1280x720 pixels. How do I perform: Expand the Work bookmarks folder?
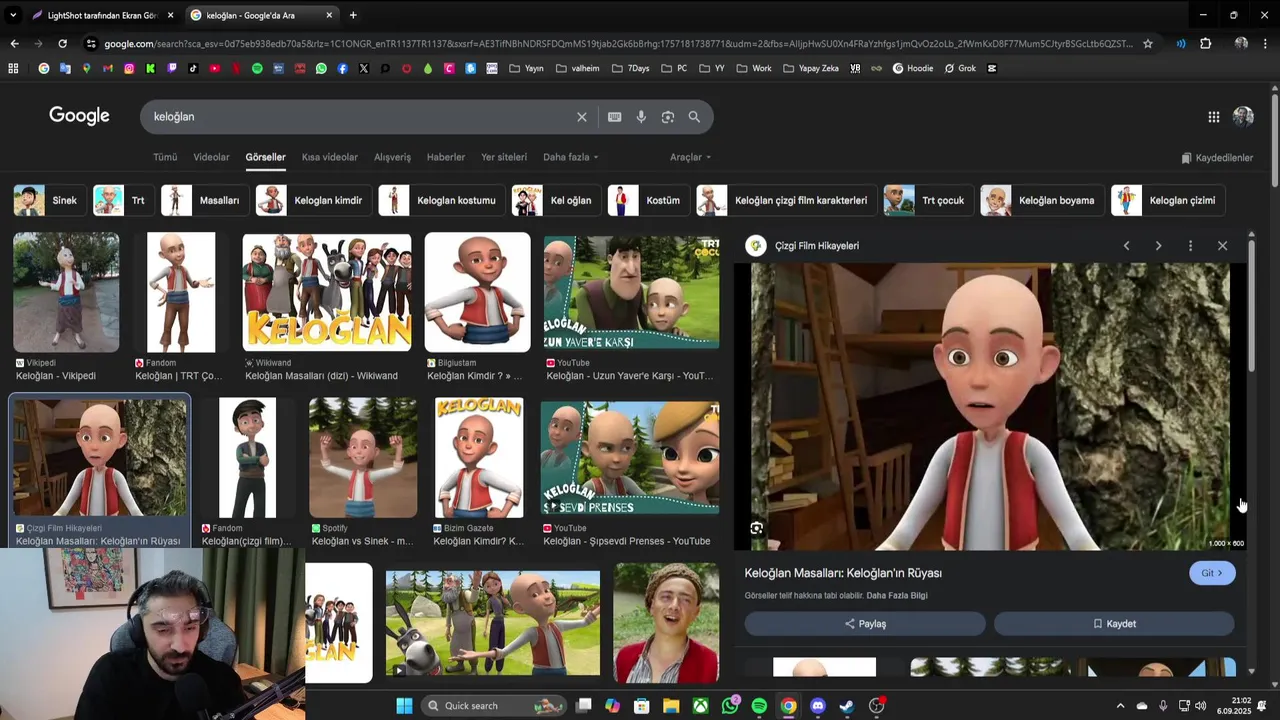[x=754, y=69]
